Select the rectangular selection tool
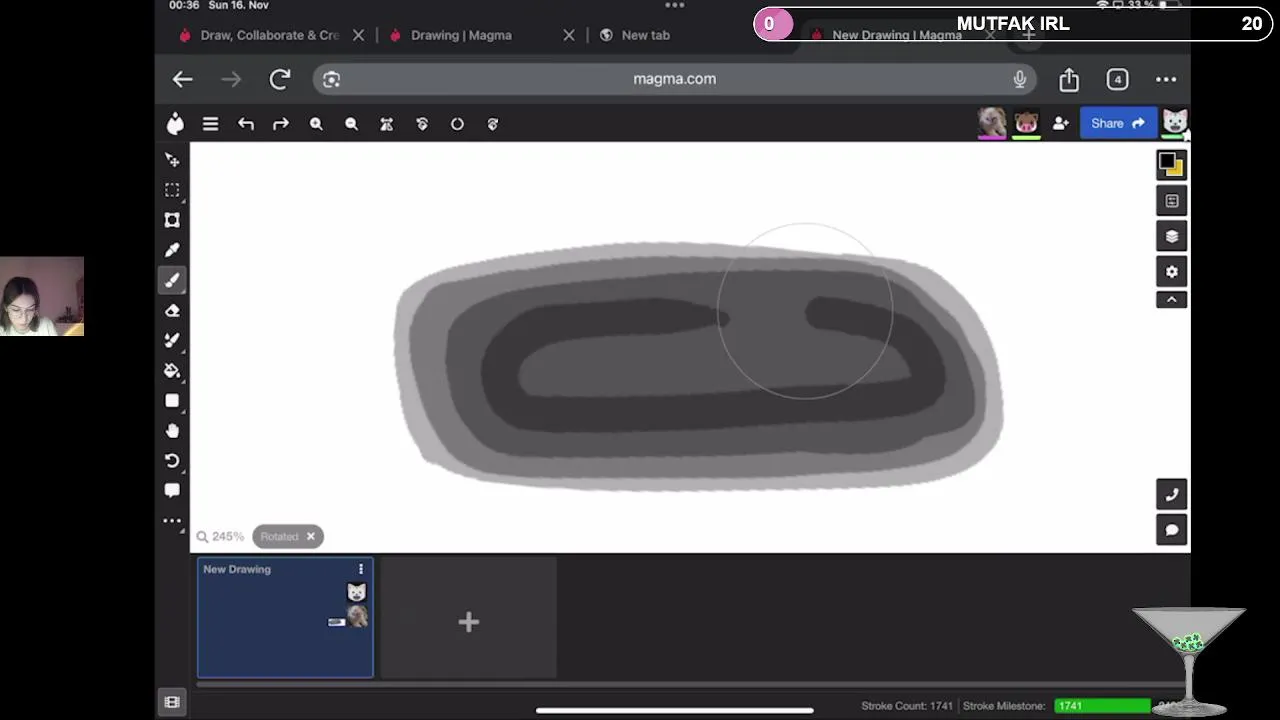The image size is (1280, 720). point(172,190)
